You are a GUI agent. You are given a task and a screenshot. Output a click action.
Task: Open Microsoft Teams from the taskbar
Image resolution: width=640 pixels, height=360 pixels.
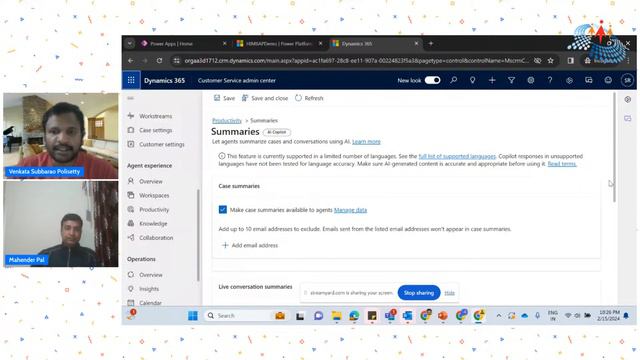pyautogui.click(x=390, y=316)
